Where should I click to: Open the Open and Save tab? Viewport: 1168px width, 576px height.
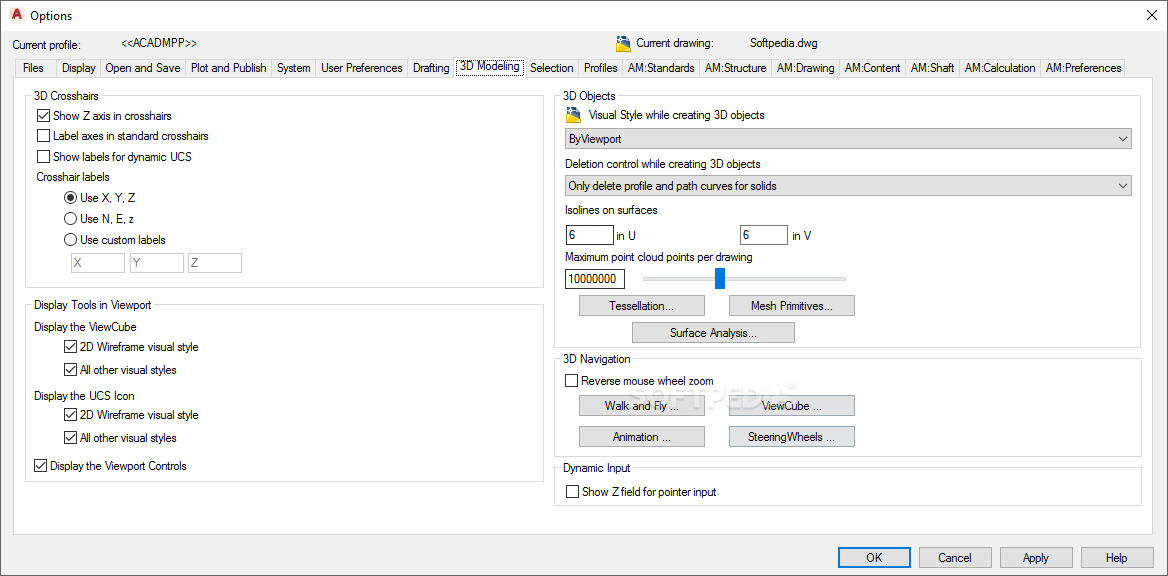(143, 68)
